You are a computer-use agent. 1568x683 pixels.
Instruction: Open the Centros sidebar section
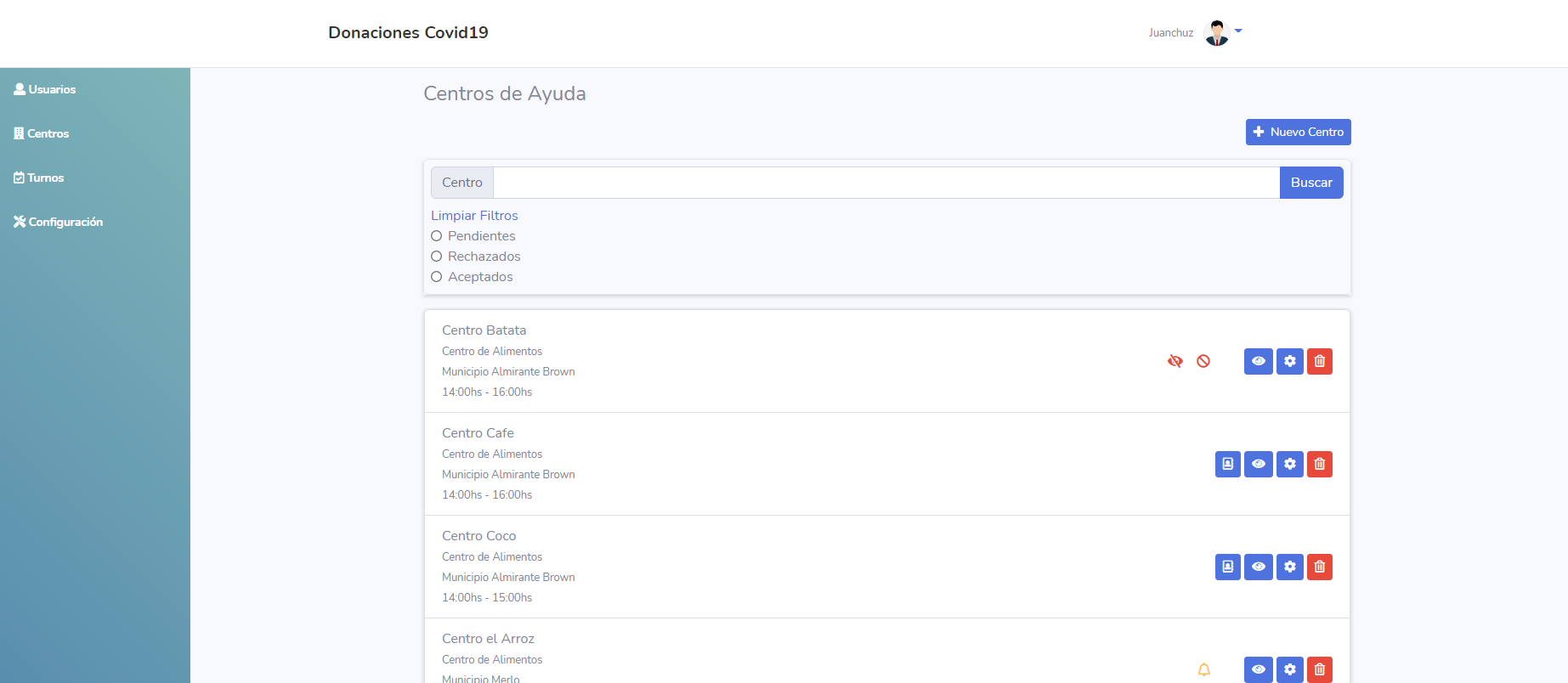click(42, 133)
